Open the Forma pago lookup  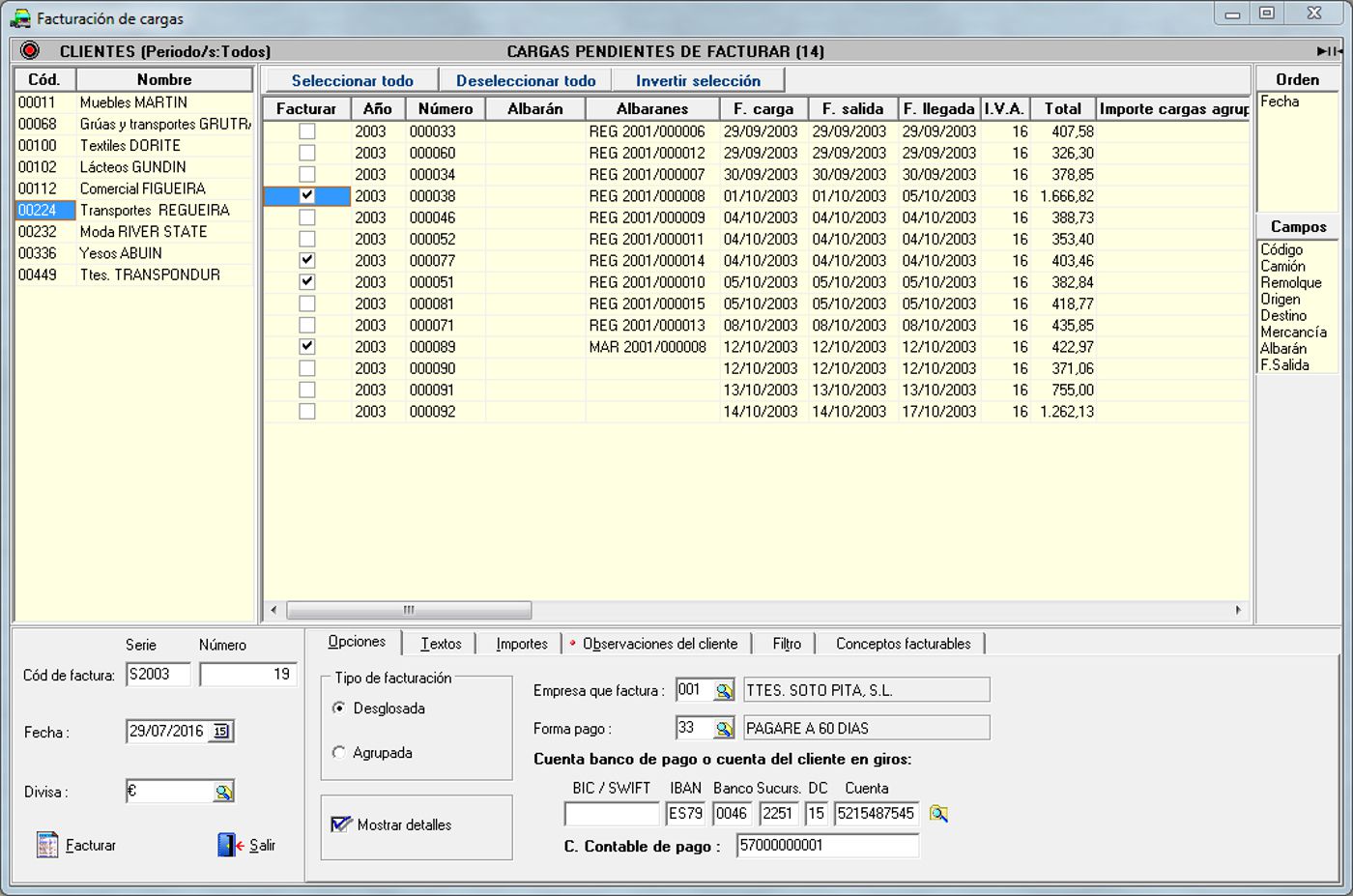(723, 729)
